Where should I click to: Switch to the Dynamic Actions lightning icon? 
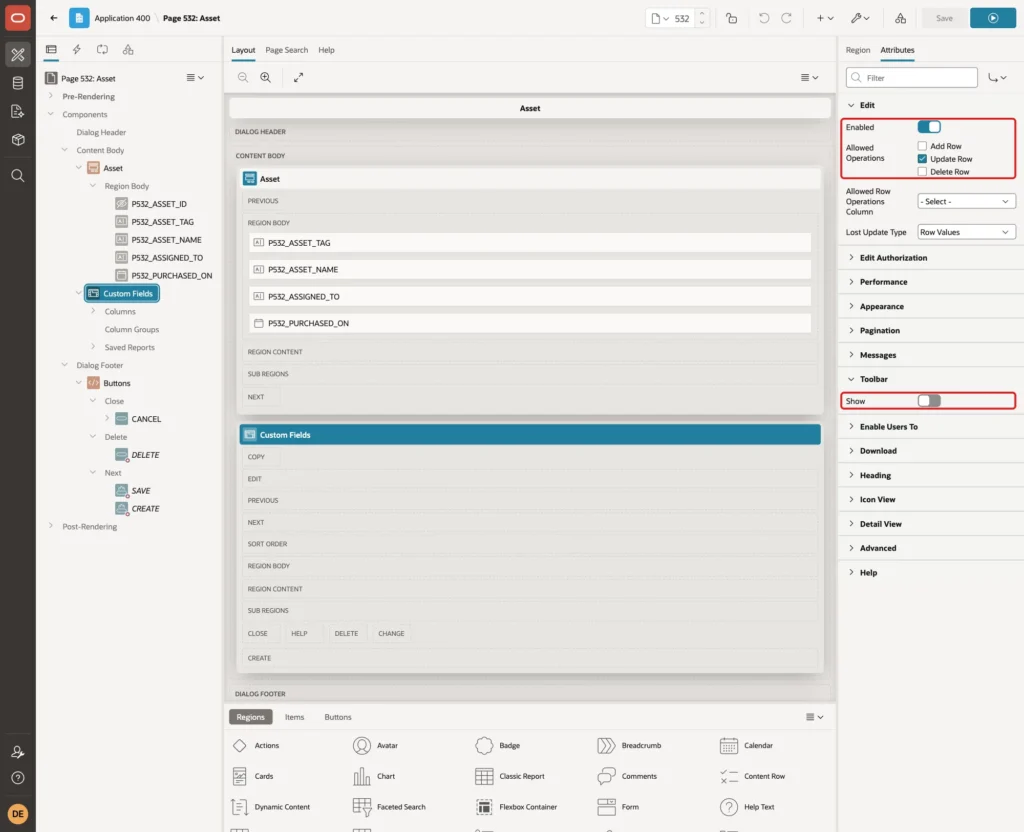tap(76, 50)
